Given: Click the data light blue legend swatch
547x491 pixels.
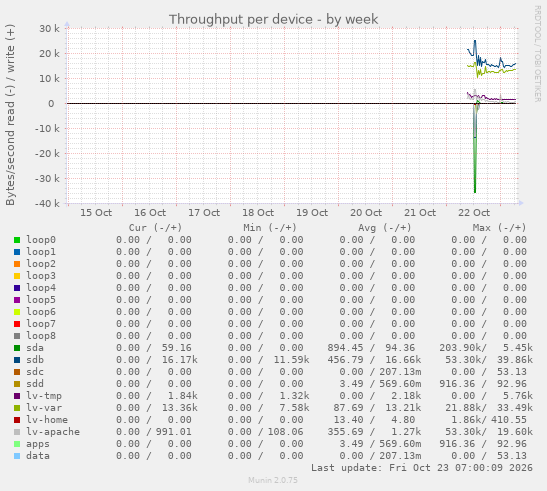Looking at the screenshot, I should click(x=17, y=456).
